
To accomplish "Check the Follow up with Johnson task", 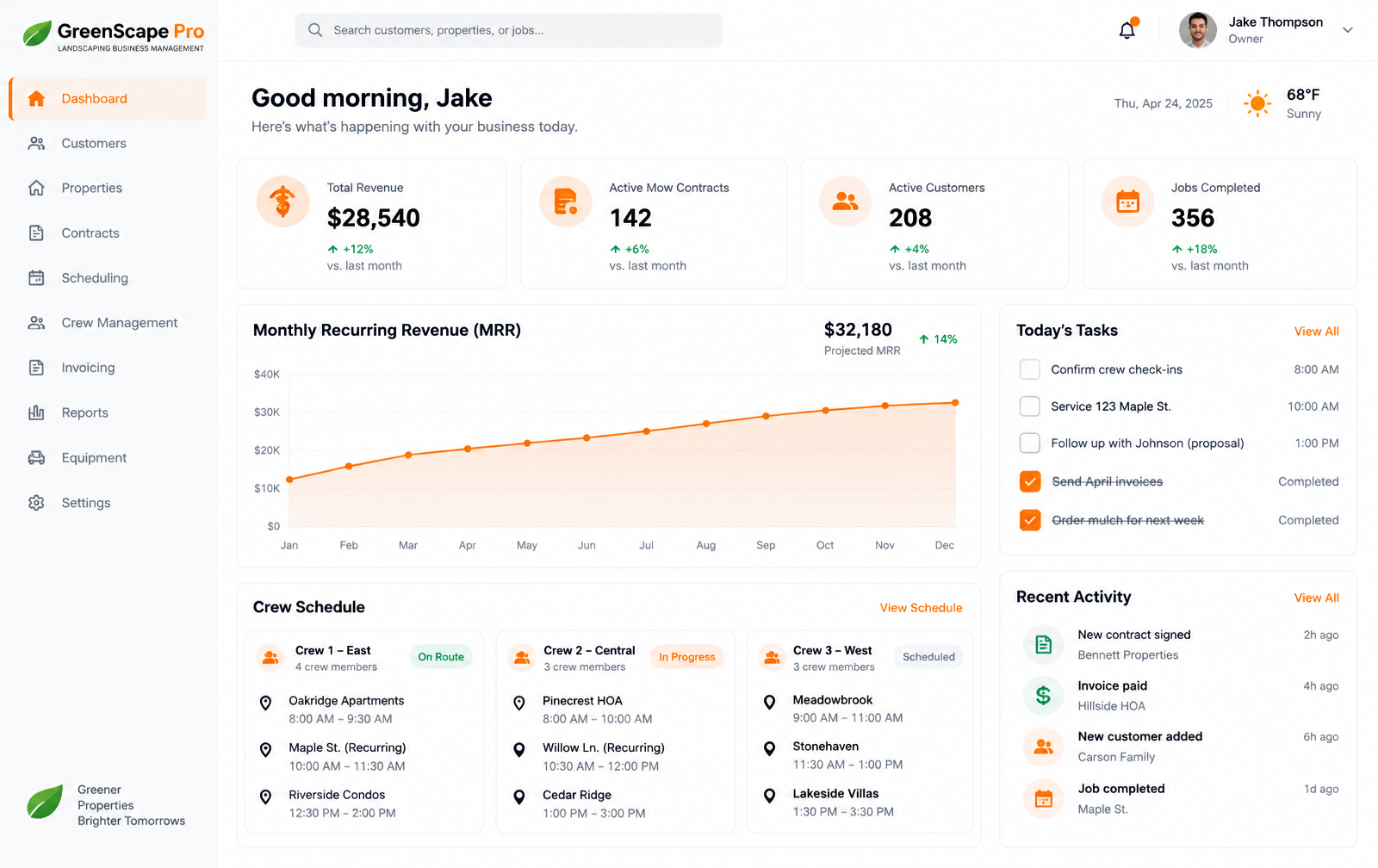I will [1030, 443].
